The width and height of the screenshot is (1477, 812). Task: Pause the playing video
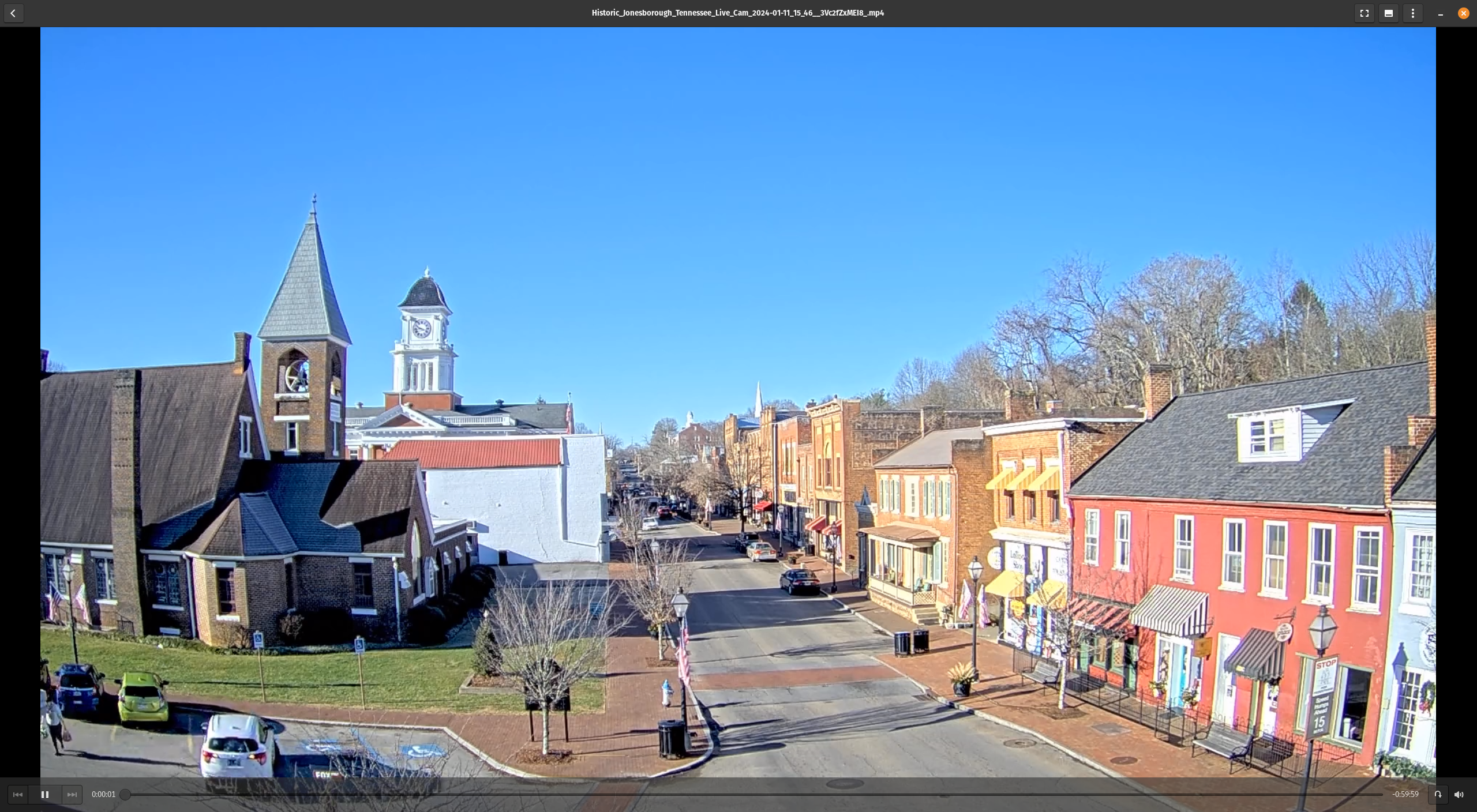pos(45,794)
